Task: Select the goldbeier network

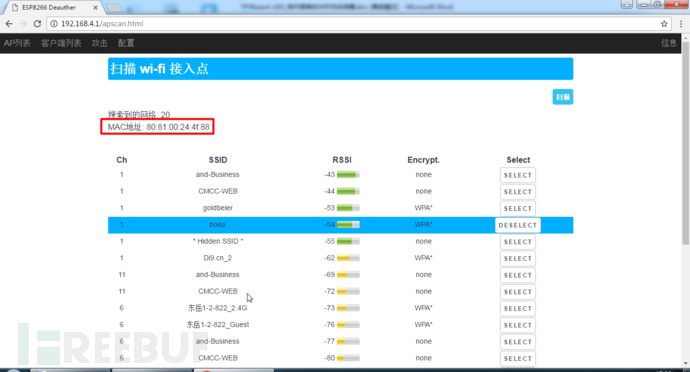Action: coord(518,209)
